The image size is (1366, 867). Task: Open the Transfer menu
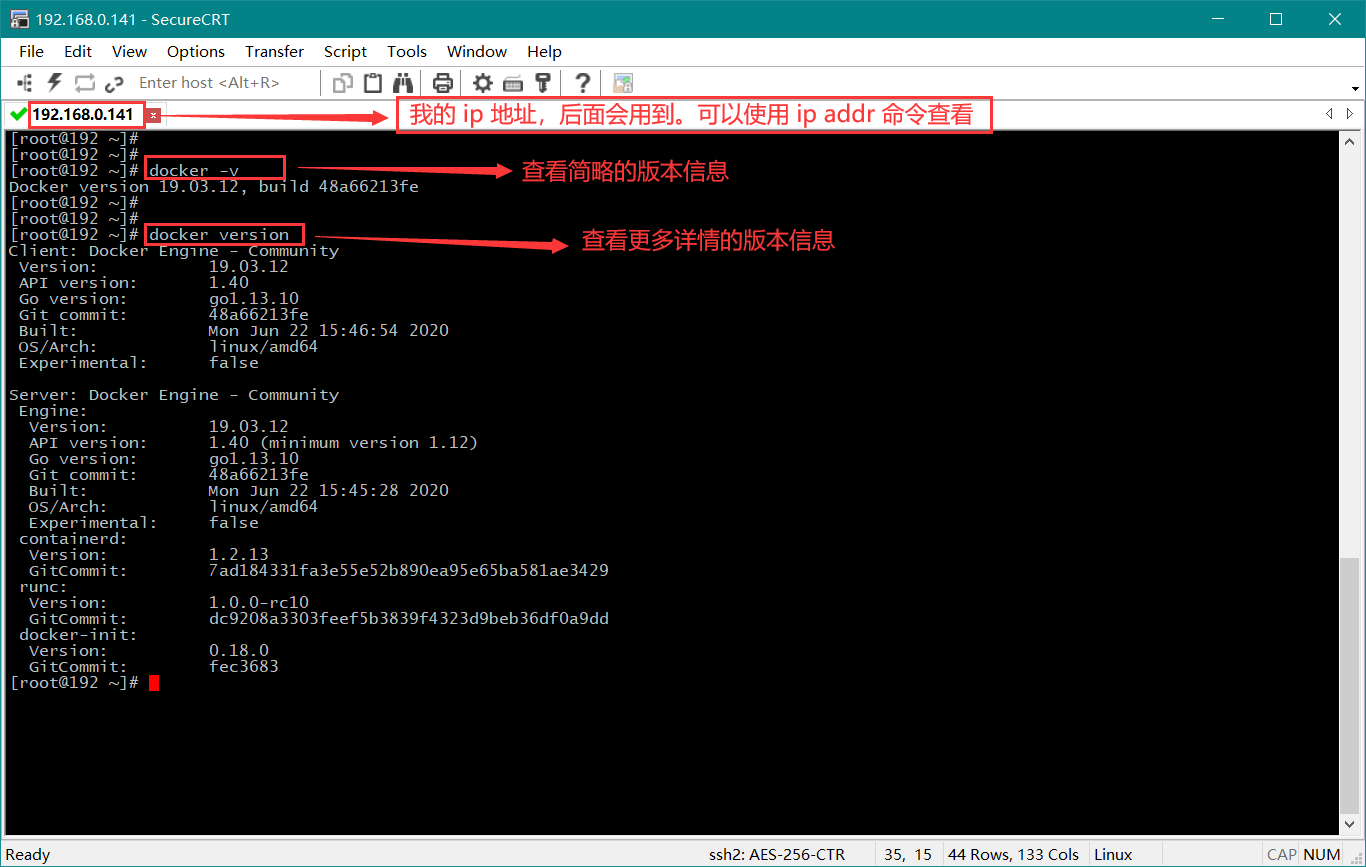(x=274, y=52)
